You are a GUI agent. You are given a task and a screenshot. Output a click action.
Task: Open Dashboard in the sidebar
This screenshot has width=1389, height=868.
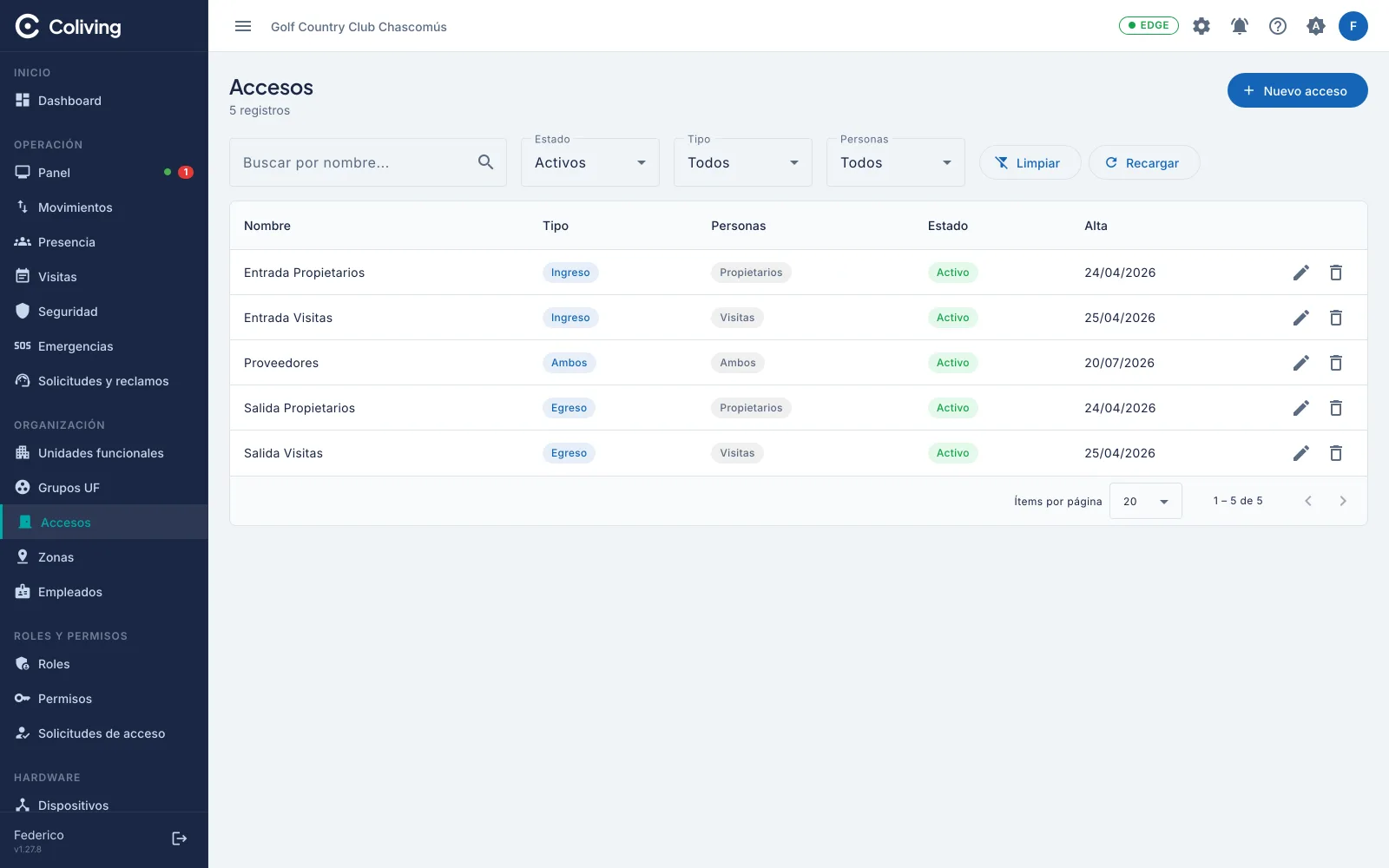pos(104,101)
